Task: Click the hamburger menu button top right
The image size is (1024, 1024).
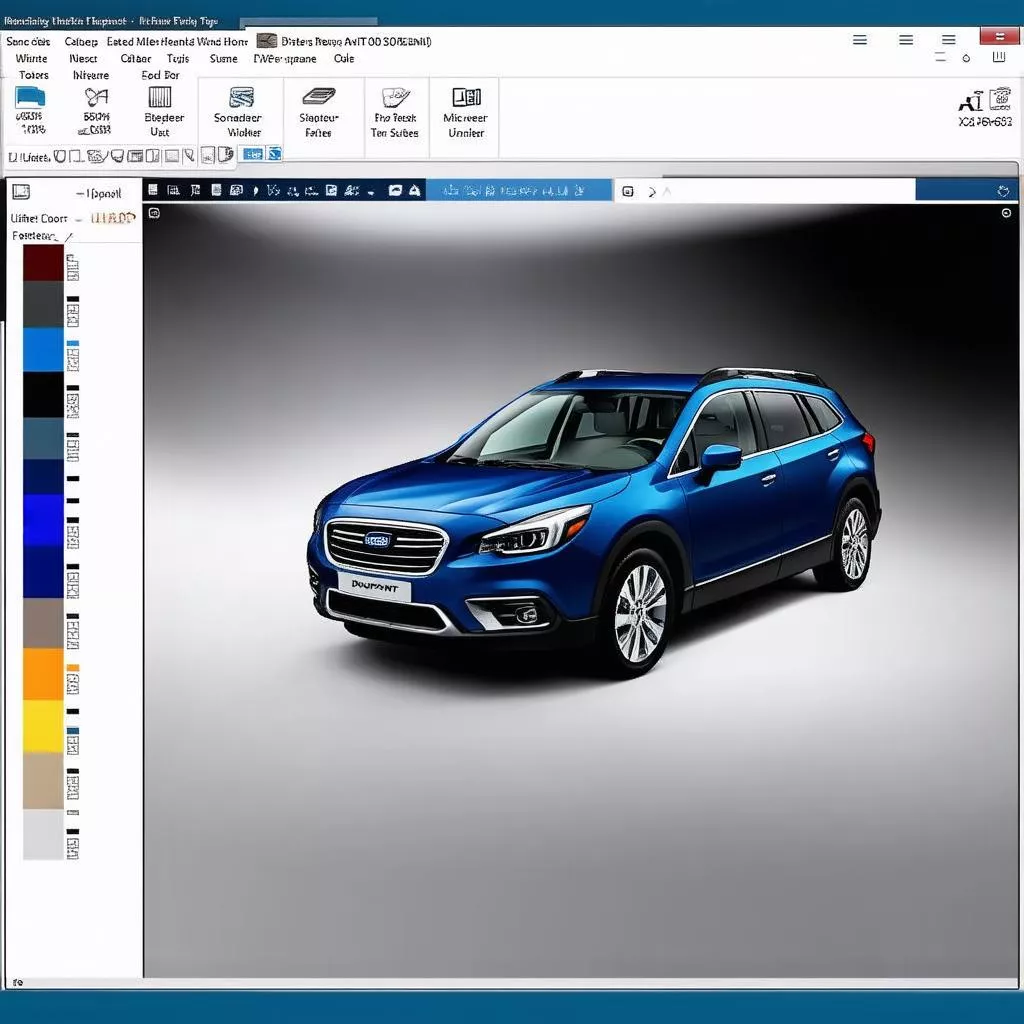Action: 860,40
